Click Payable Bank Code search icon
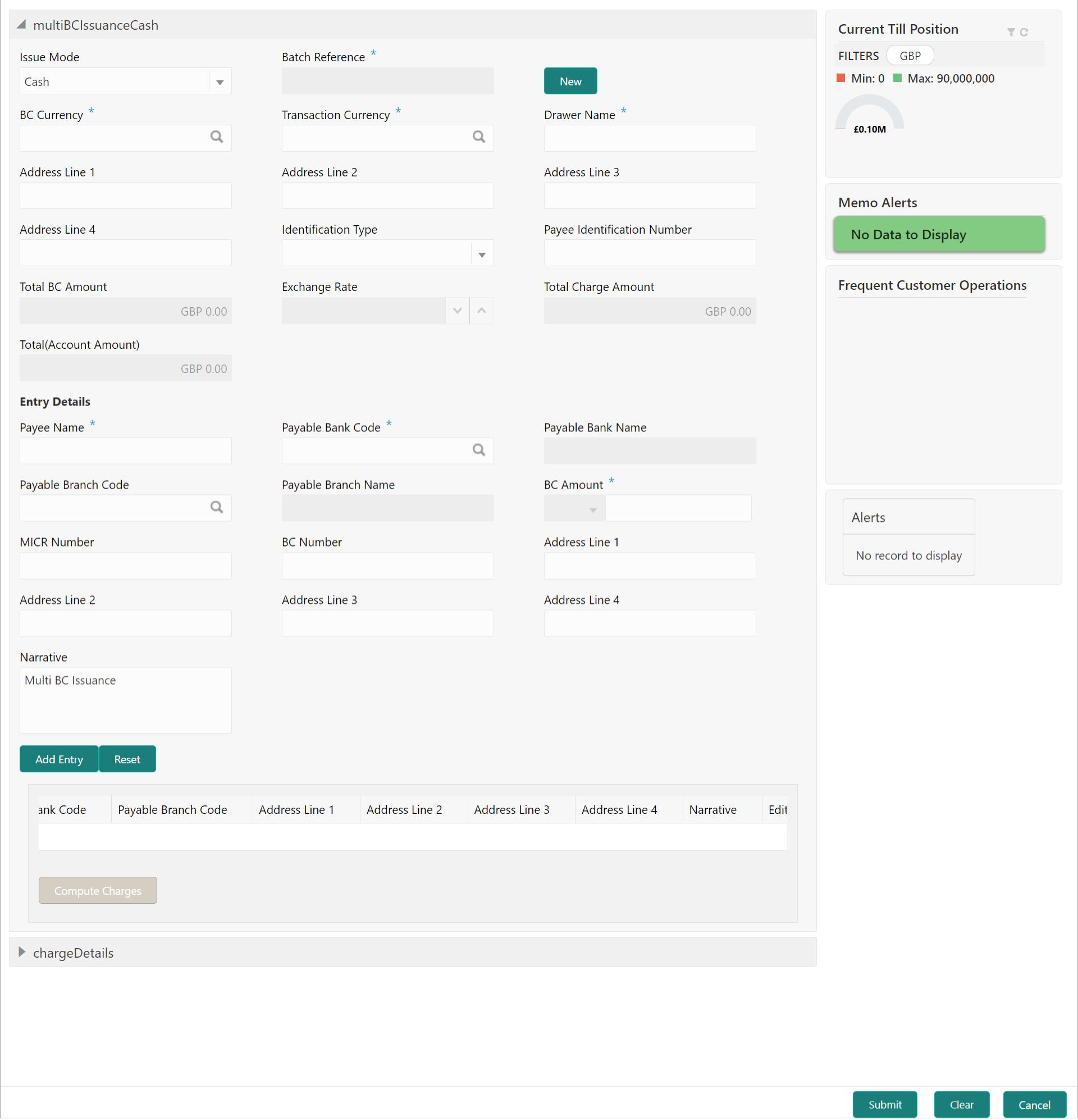 pyautogui.click(x=479, y=450)
